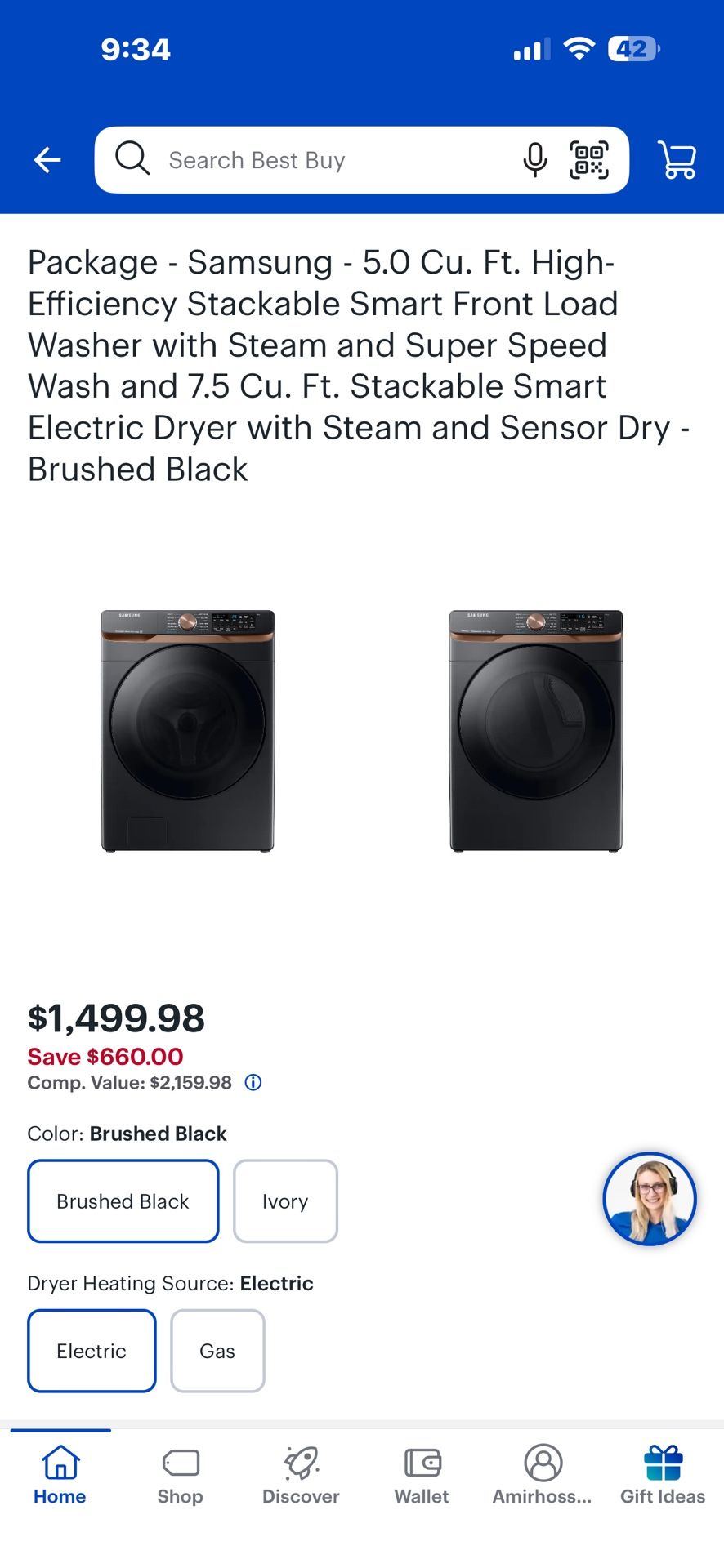
Task: Activate voice search with the microphone icon
Action: click(x=534, y=159)
